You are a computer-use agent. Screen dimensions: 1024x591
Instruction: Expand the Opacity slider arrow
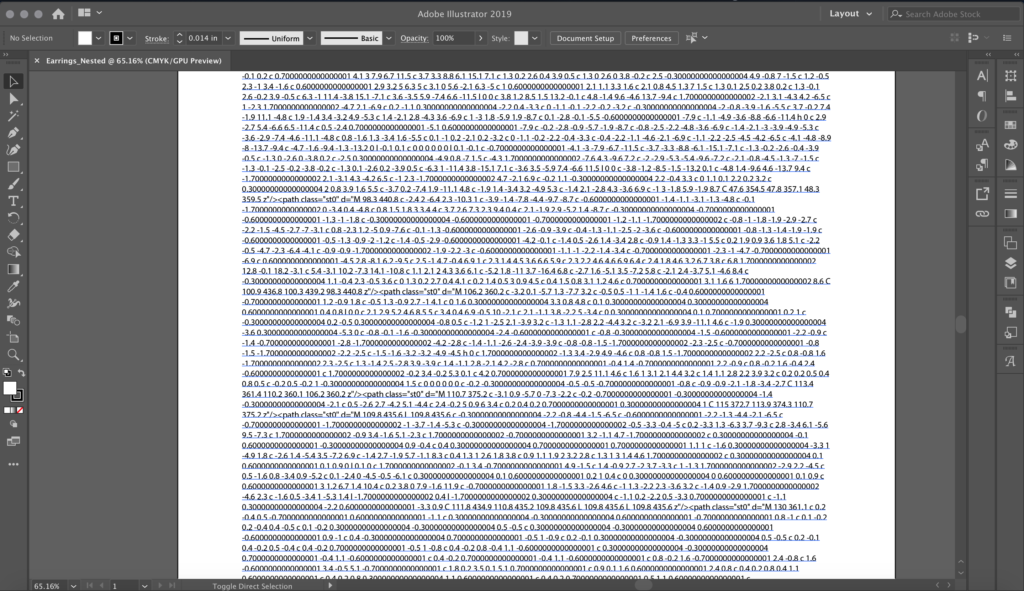point(481,39)
